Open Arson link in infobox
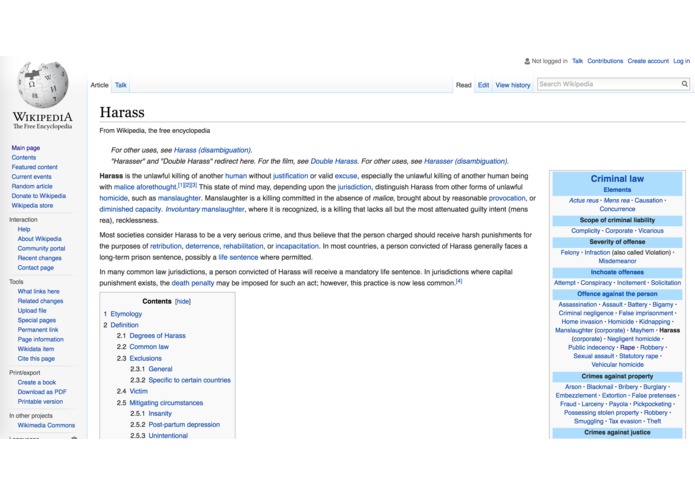 click(573, 387)
